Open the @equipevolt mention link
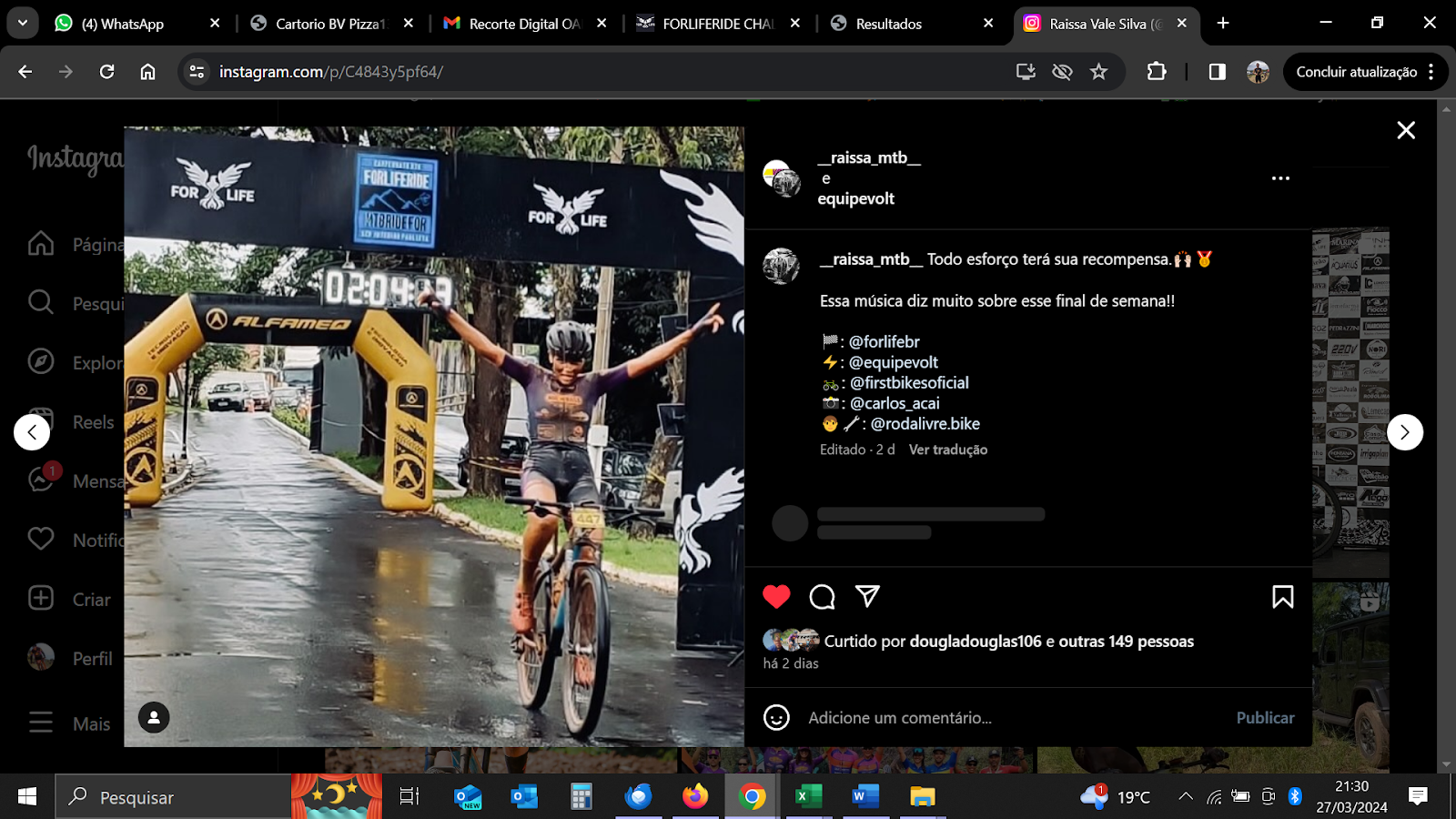Viewport: 1456px width, 819px height. (x=893, y=362)
